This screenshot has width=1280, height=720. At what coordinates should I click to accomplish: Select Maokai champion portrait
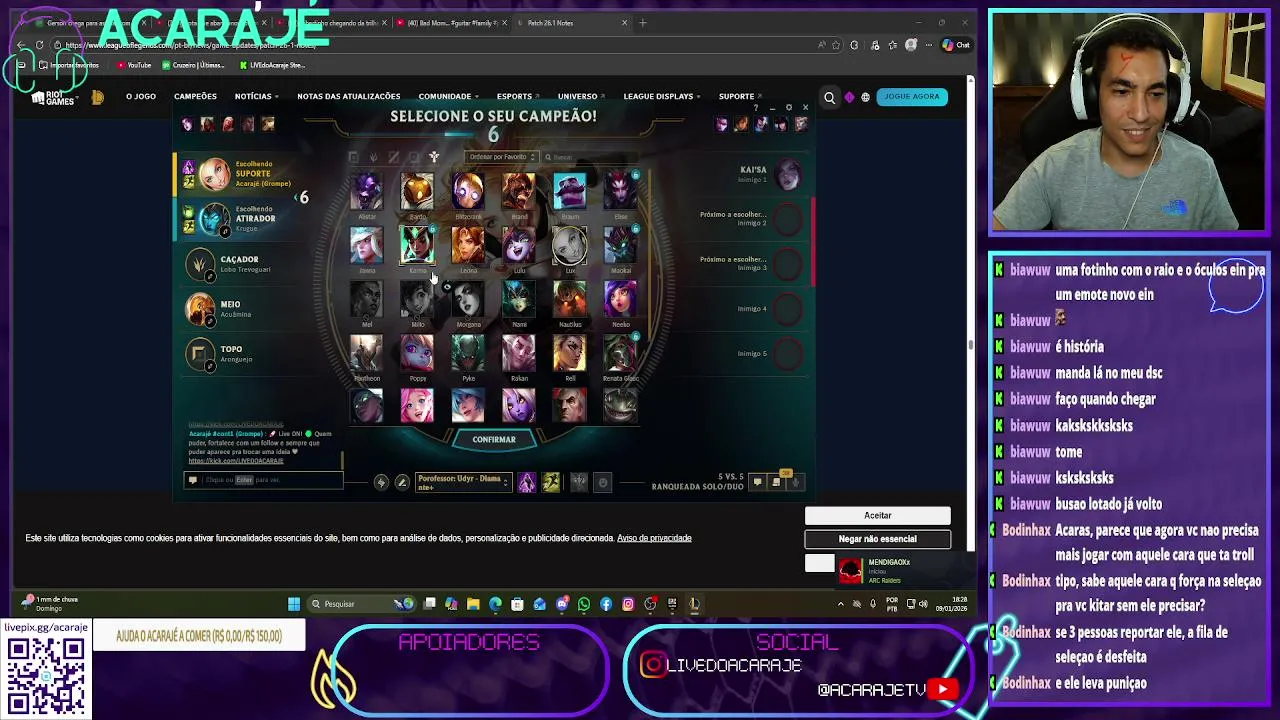point(620,245)
